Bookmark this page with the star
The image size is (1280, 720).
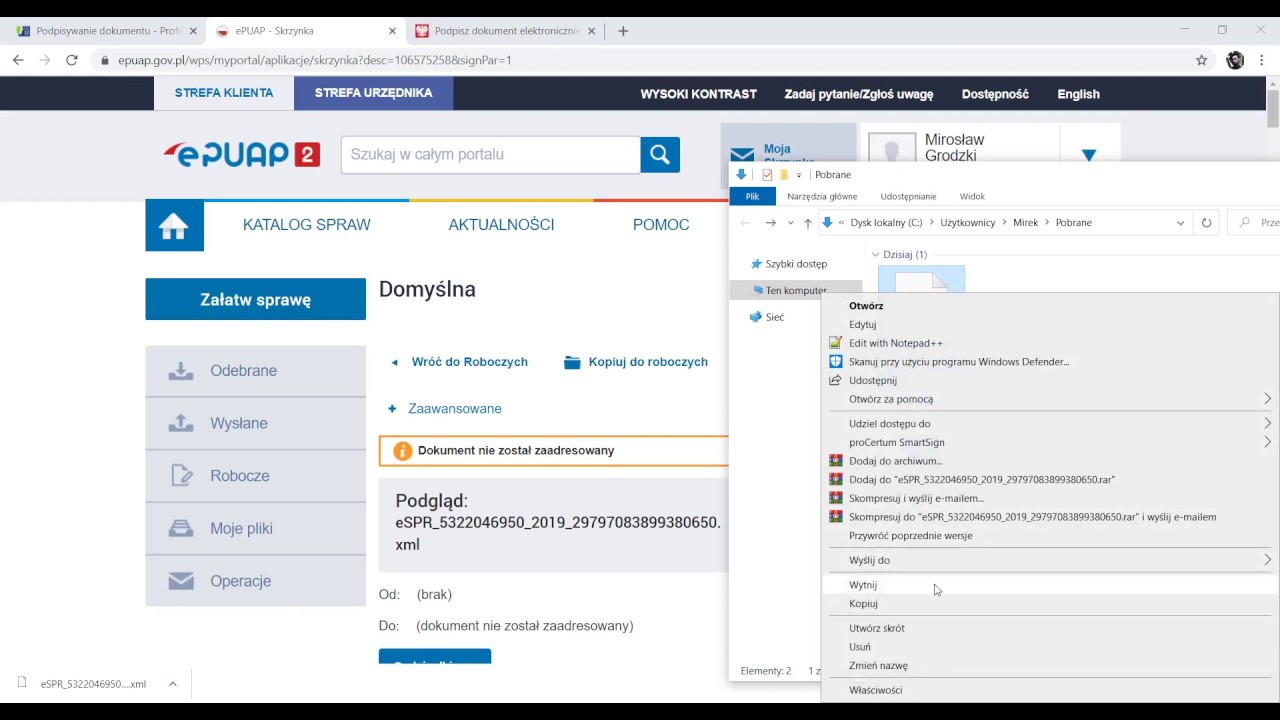point(1202,60)
